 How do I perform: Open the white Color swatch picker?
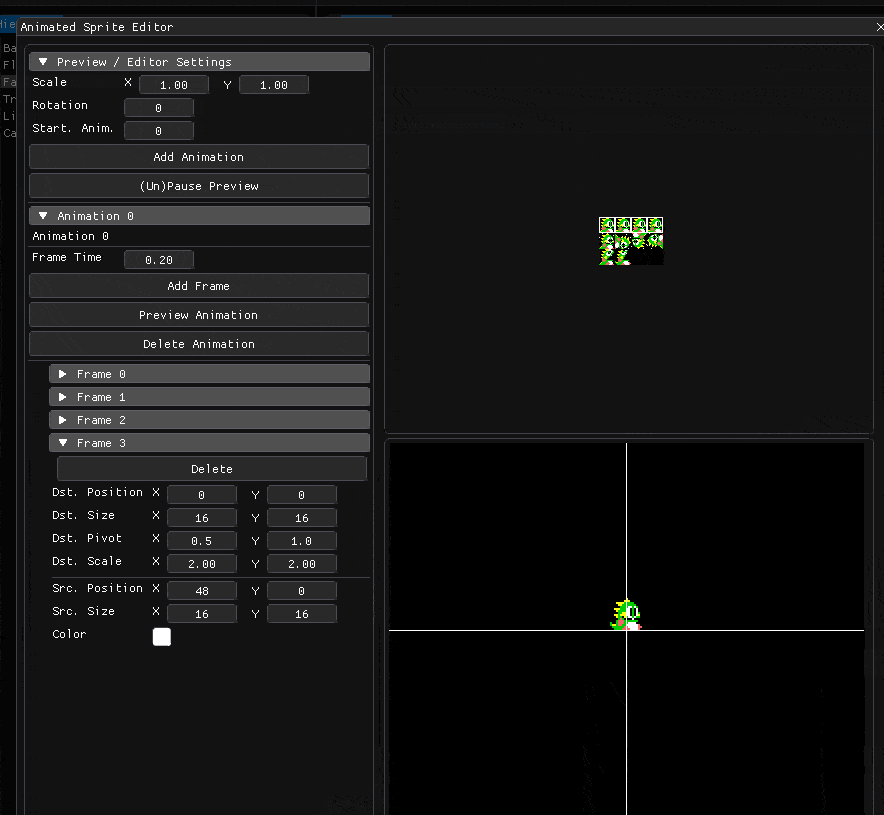[x=162, y=637]
